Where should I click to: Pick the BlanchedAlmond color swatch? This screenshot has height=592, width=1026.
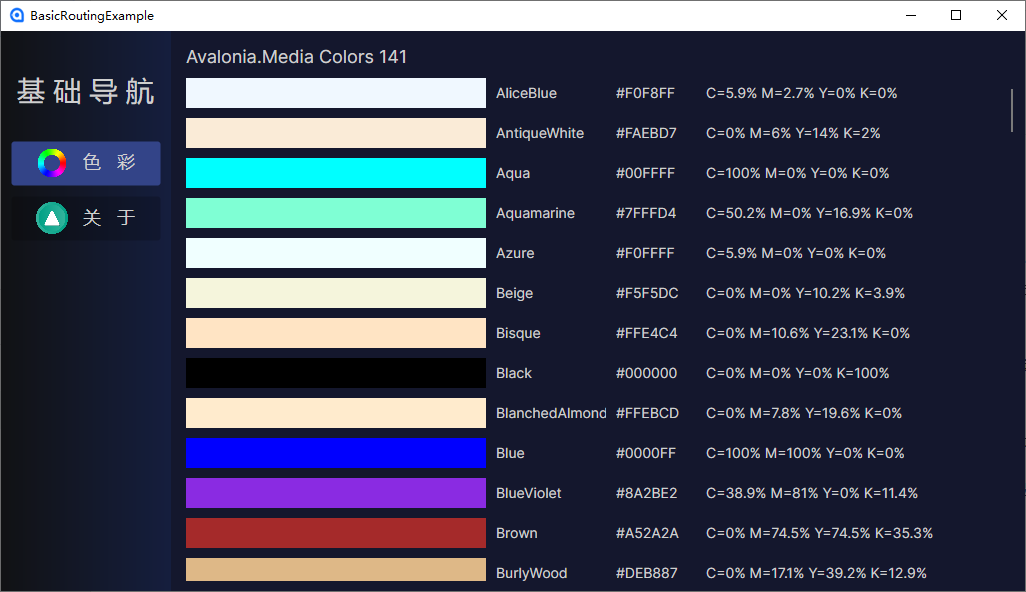(336, 413)
